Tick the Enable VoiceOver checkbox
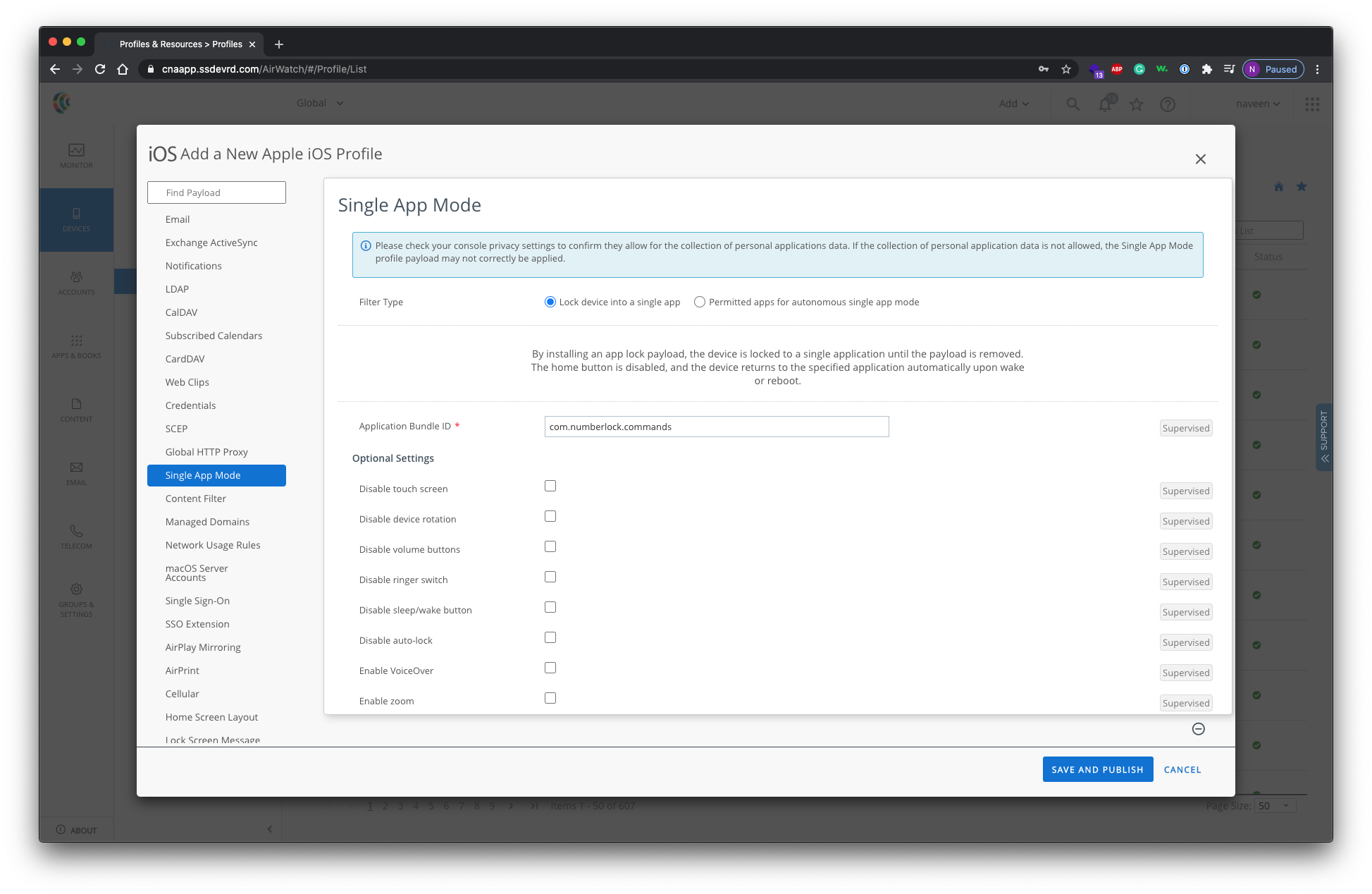Viewport: 1372px width, 894px height. click(550, 668)
